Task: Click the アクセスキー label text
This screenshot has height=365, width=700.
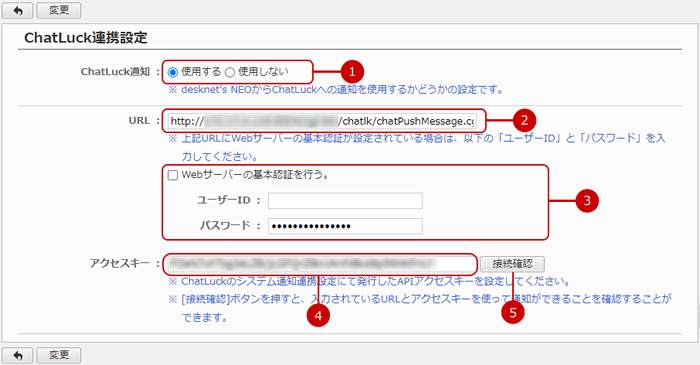Action: (120, 264)
